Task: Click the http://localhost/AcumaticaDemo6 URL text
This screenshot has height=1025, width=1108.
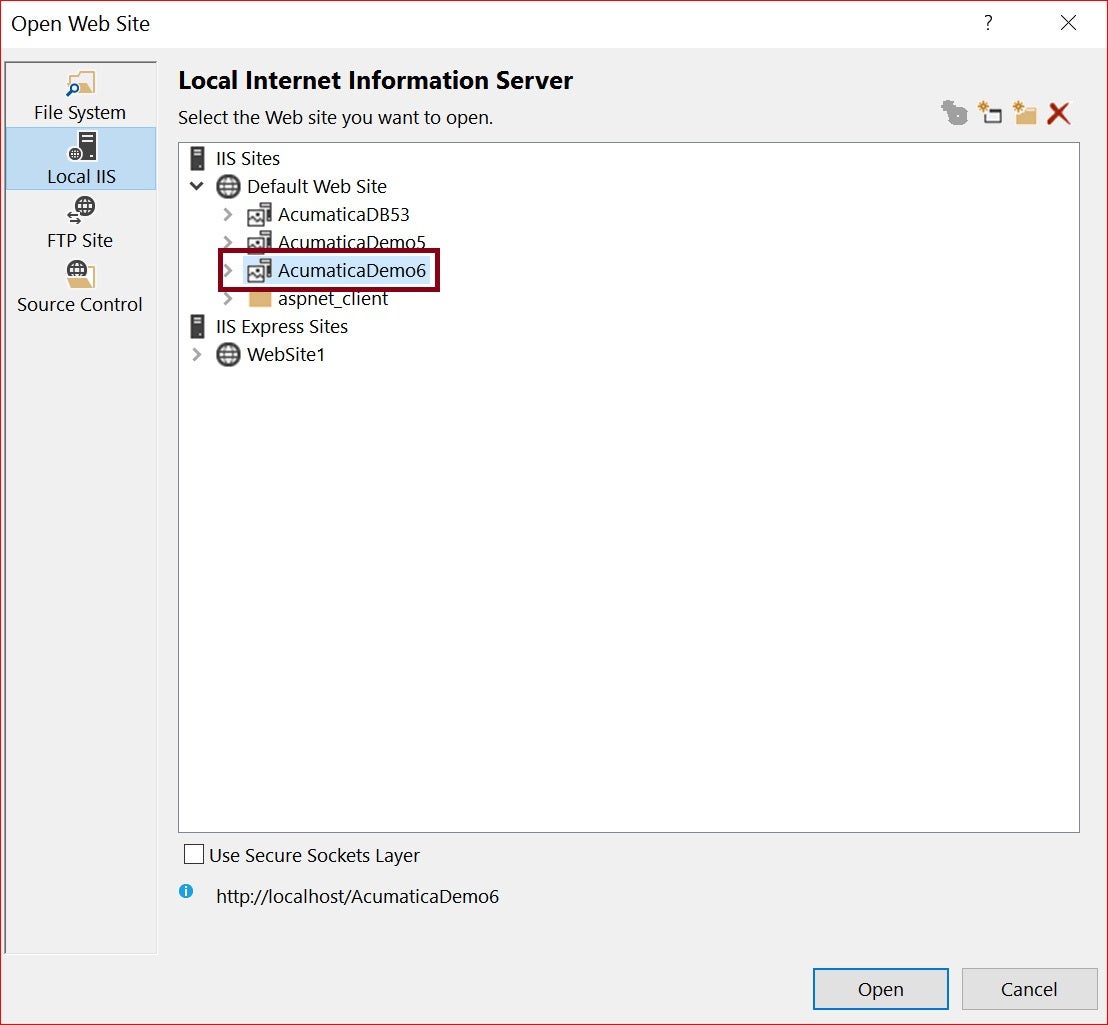Action: coord(358,896)
